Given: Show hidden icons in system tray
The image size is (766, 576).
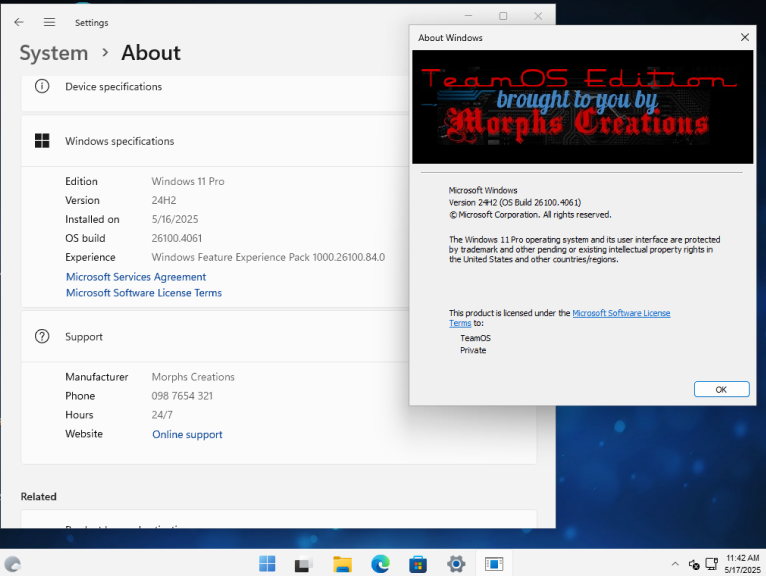Looking at the screenshot, I should tap(675, 564).
